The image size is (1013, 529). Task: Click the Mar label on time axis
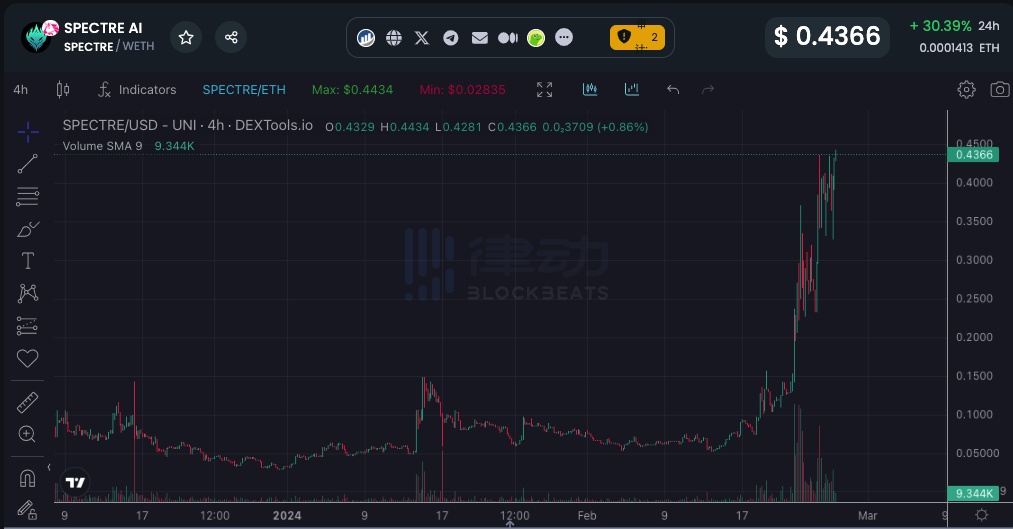(x=867, y=515)
